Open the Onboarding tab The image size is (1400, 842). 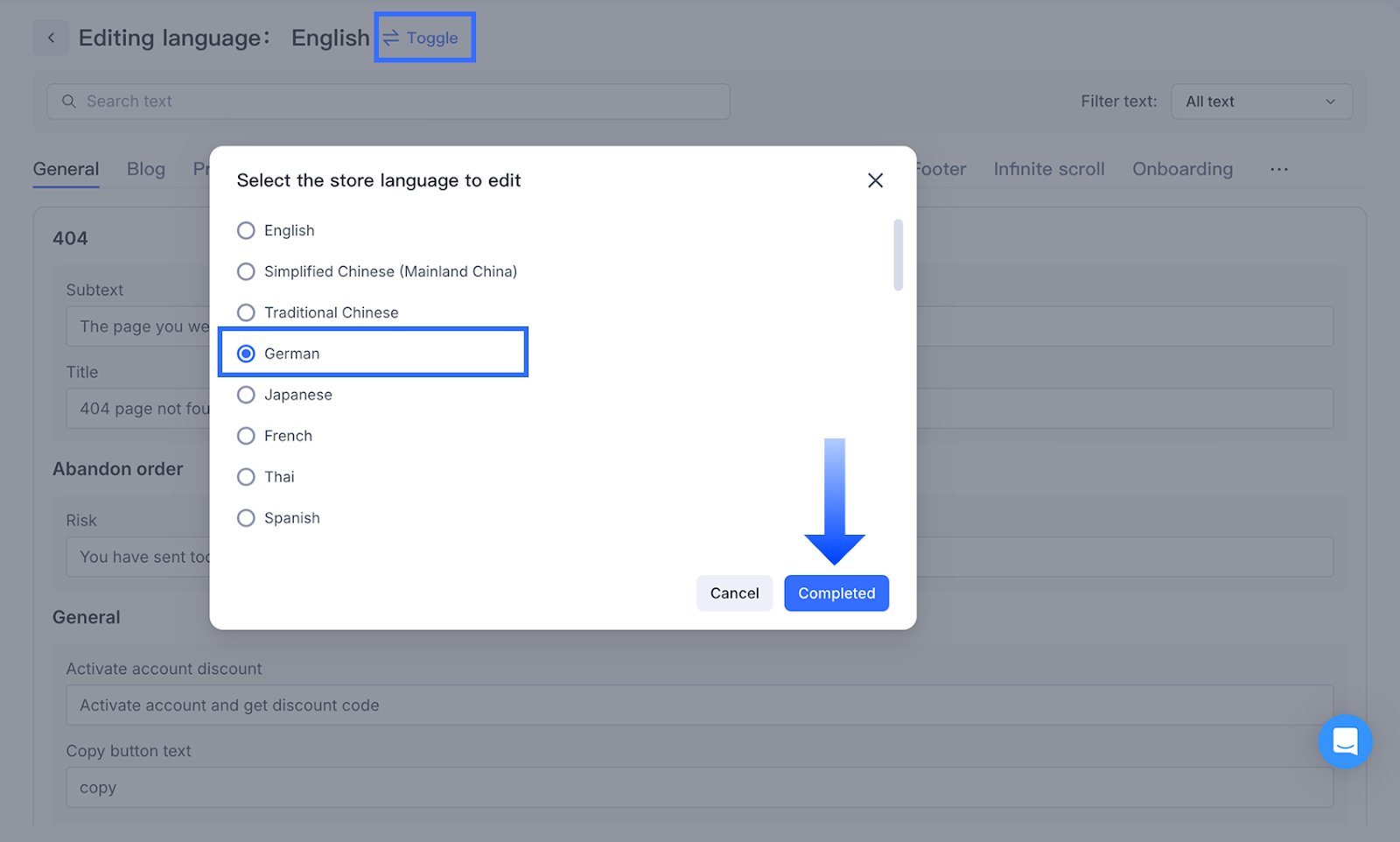coord(1182,169)
